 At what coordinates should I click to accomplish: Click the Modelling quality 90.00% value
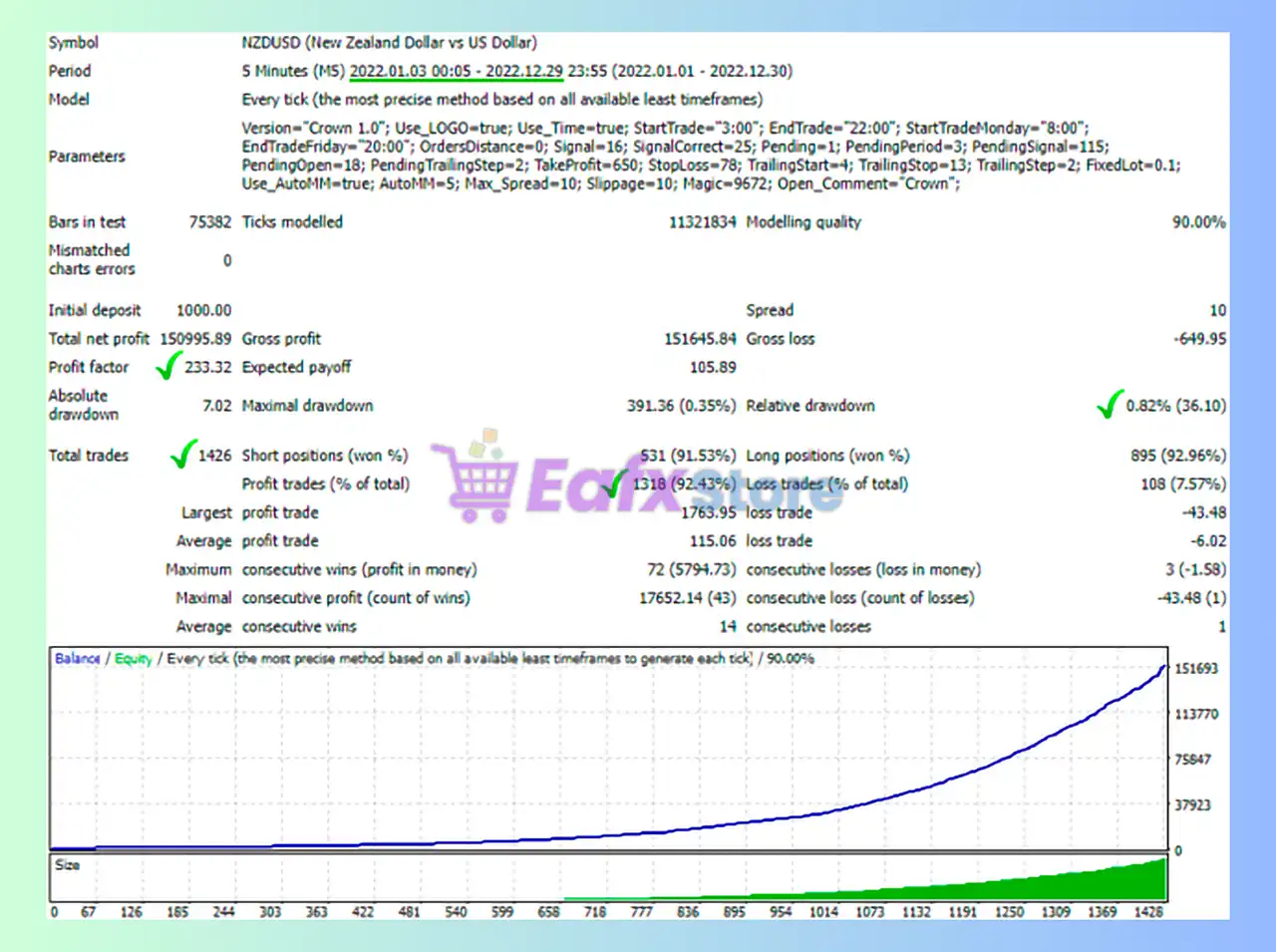coord(1198,222)
